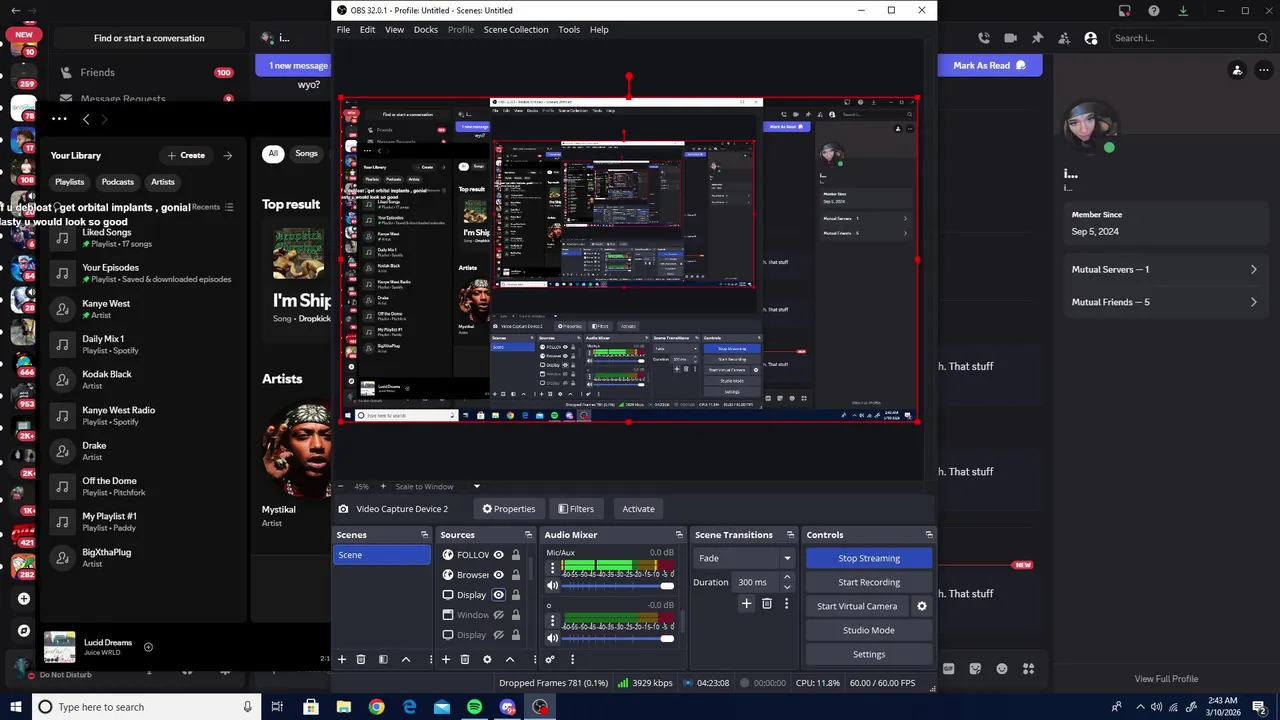The width and height of the screenshot is (1280, 720).
Task: Click Discord message search field
Action: [1191, 38]
